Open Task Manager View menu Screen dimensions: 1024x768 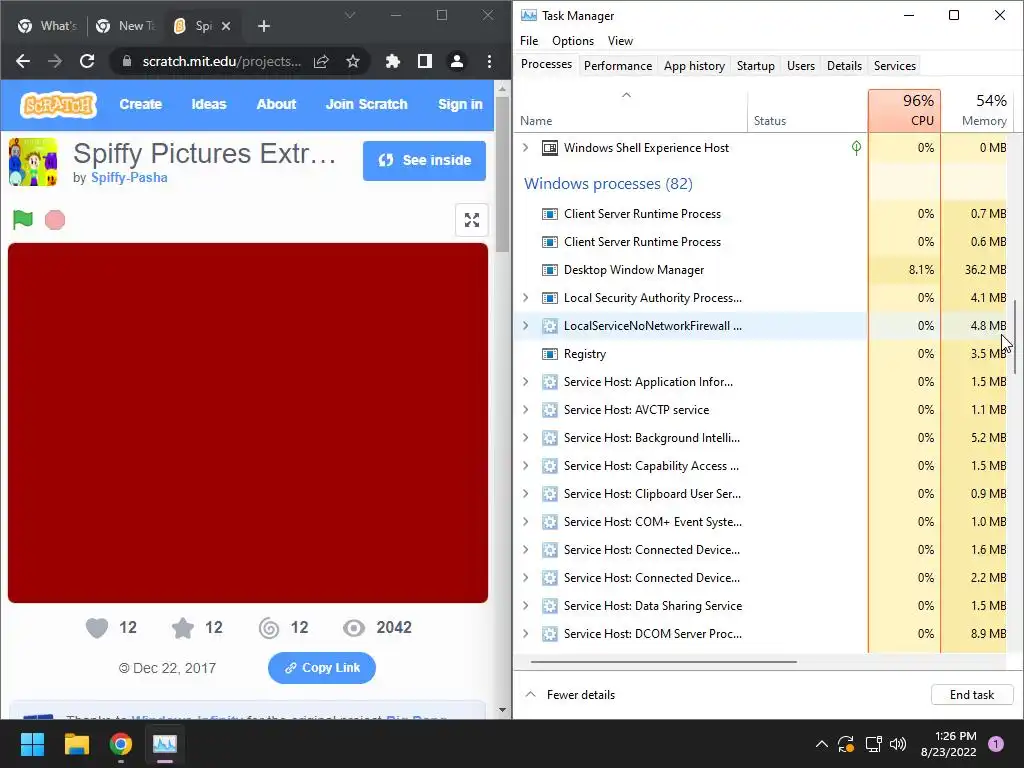coord(620,40)
